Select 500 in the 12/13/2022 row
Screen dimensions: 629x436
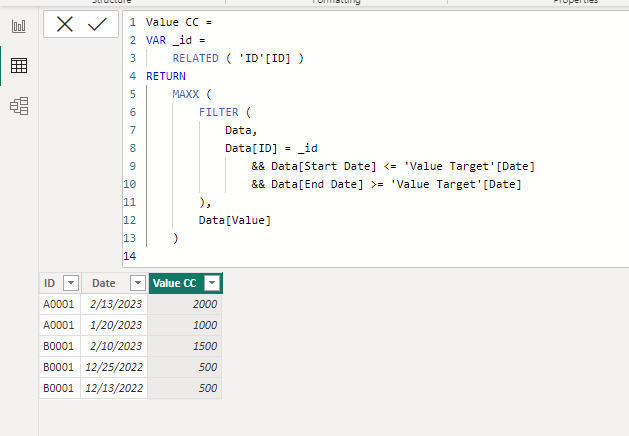coord(185,388)
